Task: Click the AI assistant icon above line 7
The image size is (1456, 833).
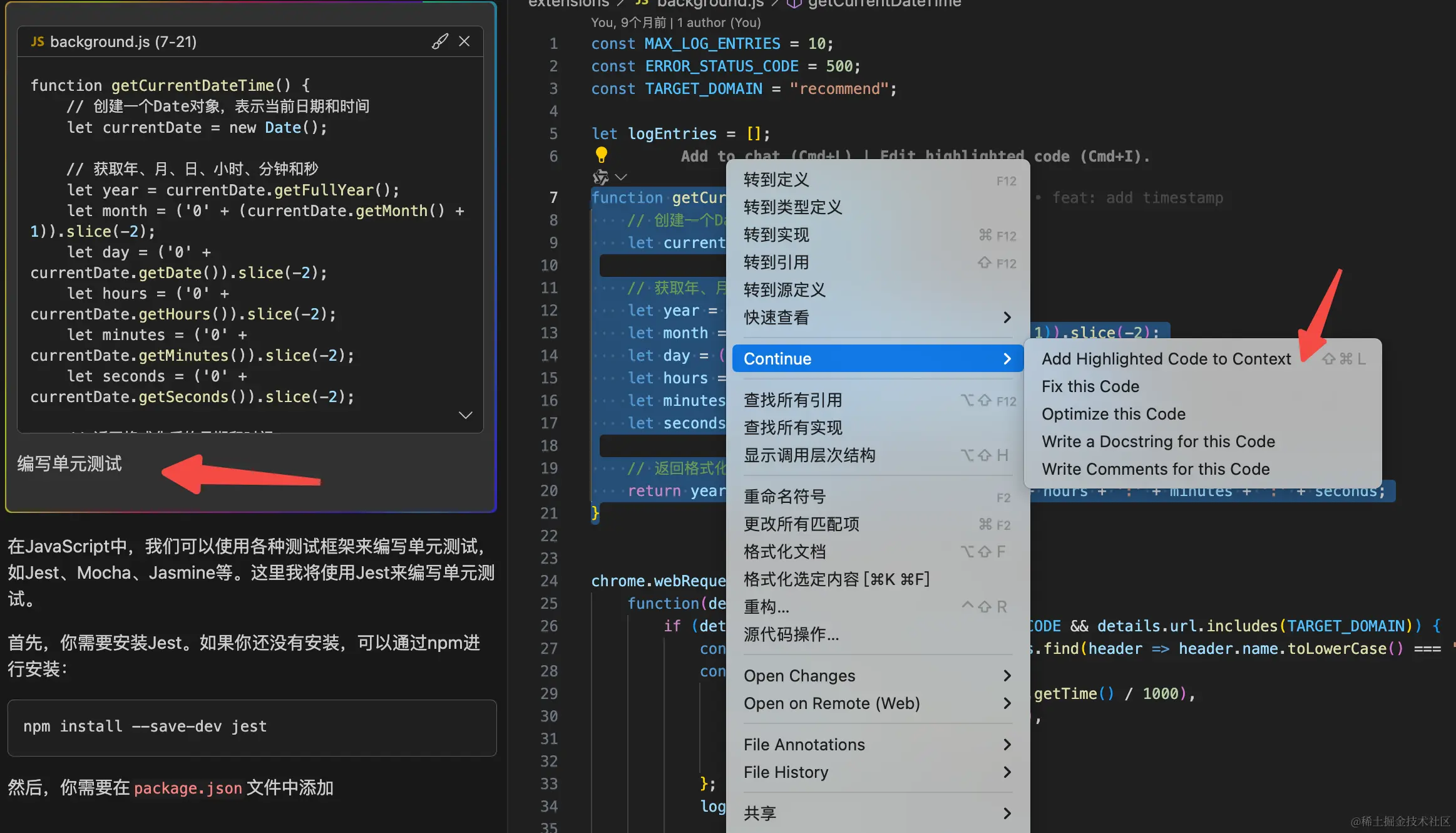Action: (x=601, y=177)
